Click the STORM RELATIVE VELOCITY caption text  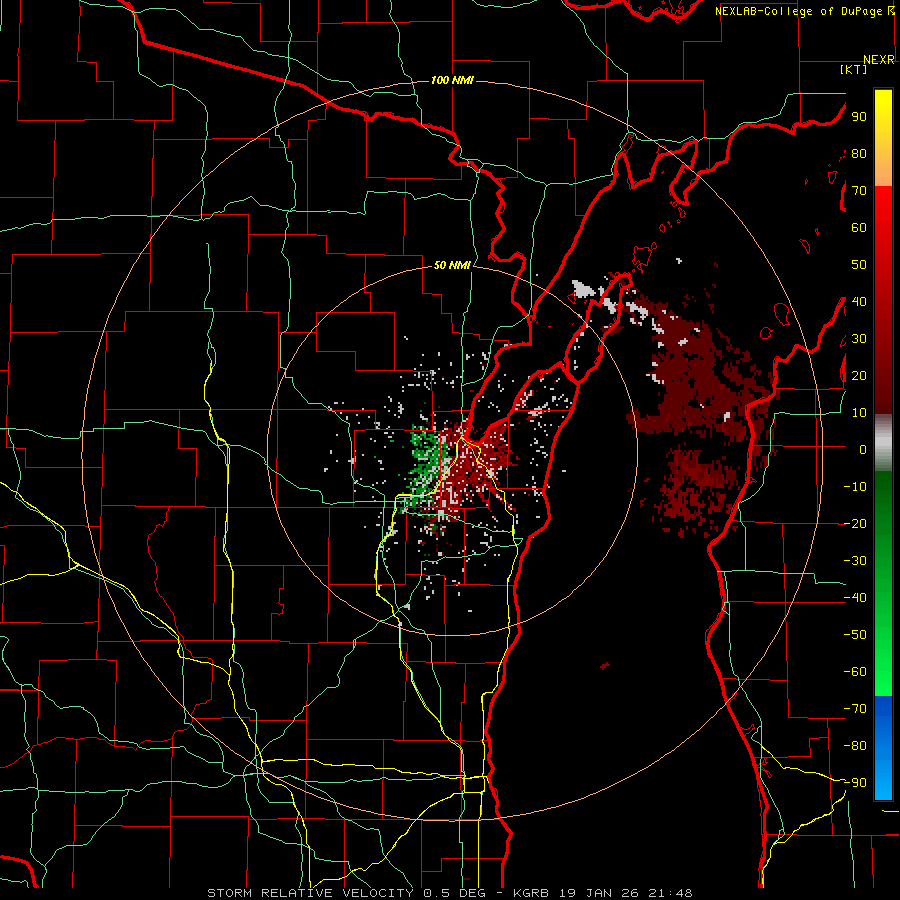point(310,893)
